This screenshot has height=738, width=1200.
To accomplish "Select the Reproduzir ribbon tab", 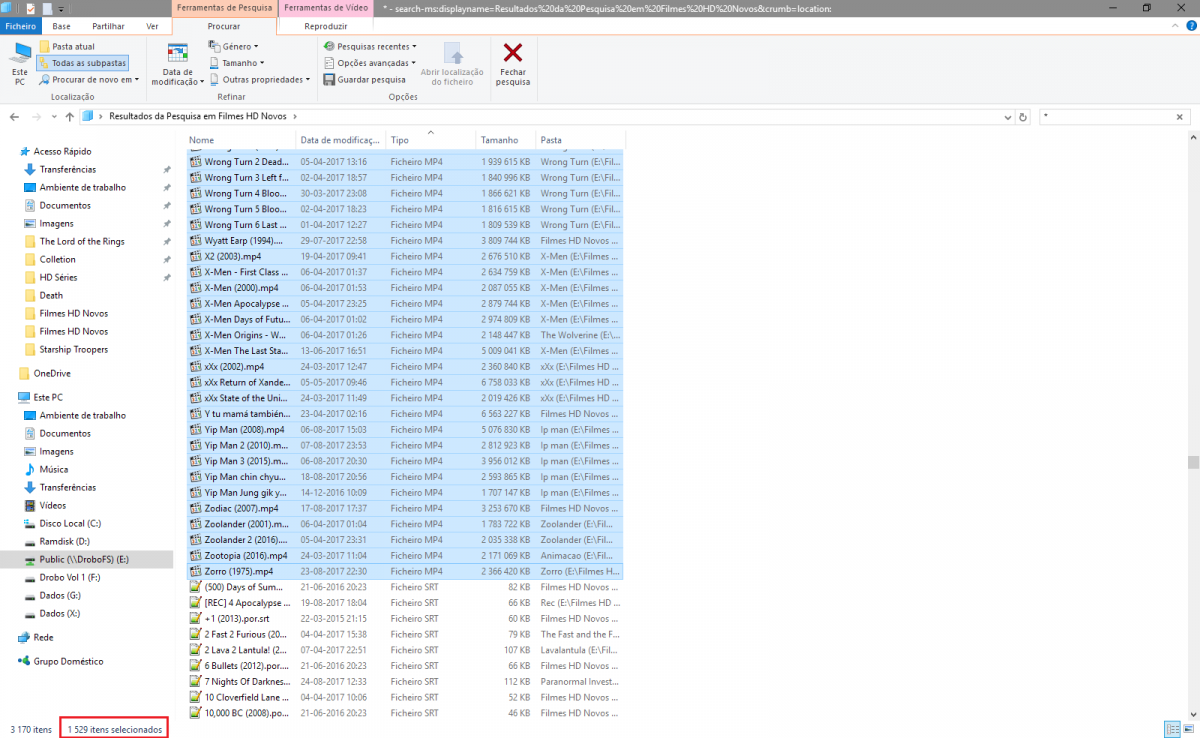I will pyautogui.click(x=326, y=26).
